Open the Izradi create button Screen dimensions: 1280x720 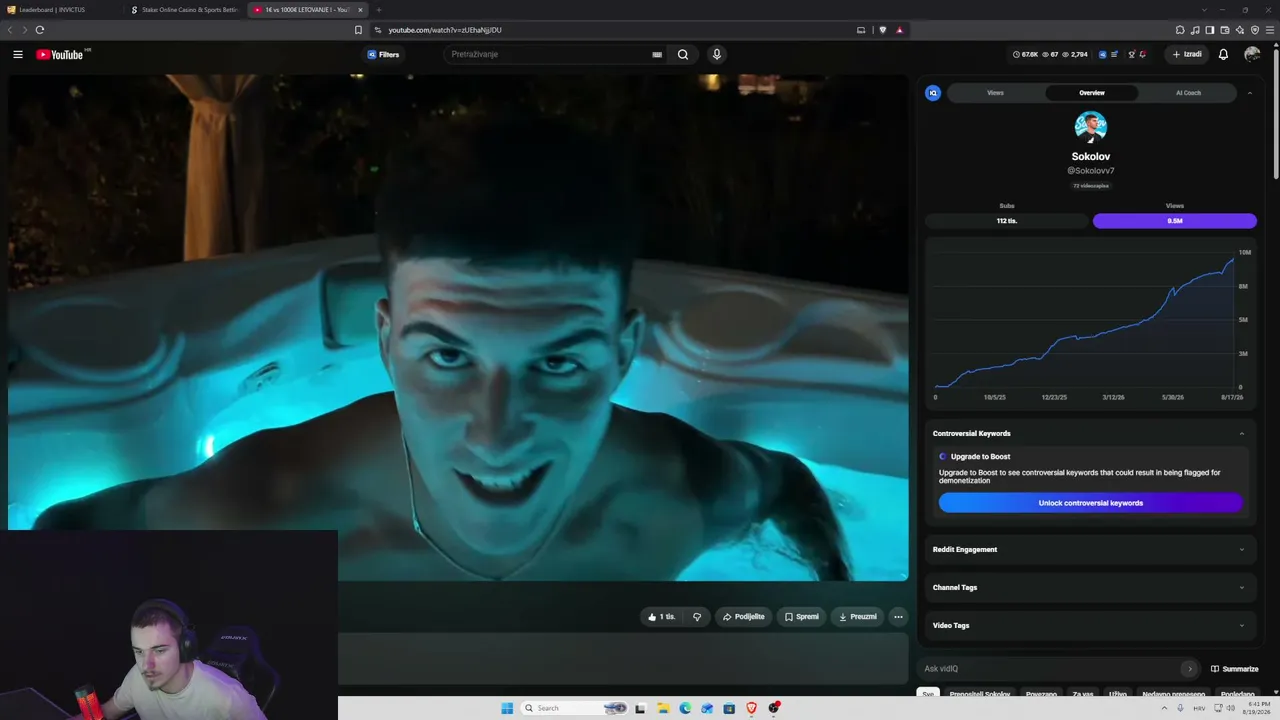pyautogui.click(x=1186, y=54)
